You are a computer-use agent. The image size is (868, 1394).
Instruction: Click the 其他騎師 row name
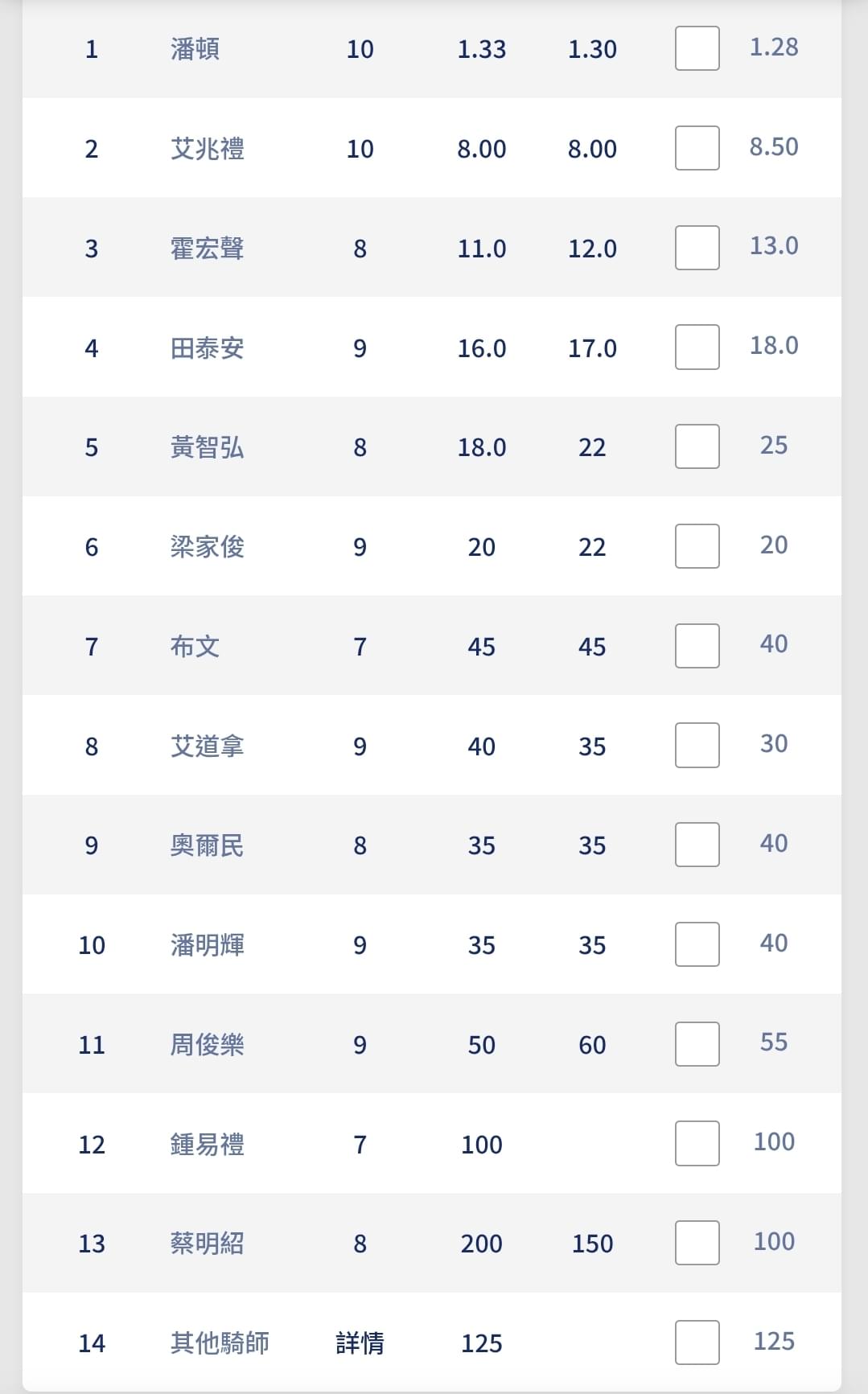click(x=220, y=1343)
